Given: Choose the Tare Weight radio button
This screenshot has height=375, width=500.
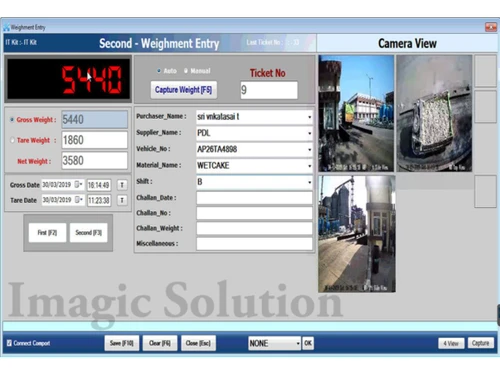Looking at the screenshot, I should pyautogui.click(x=12, y=140).
